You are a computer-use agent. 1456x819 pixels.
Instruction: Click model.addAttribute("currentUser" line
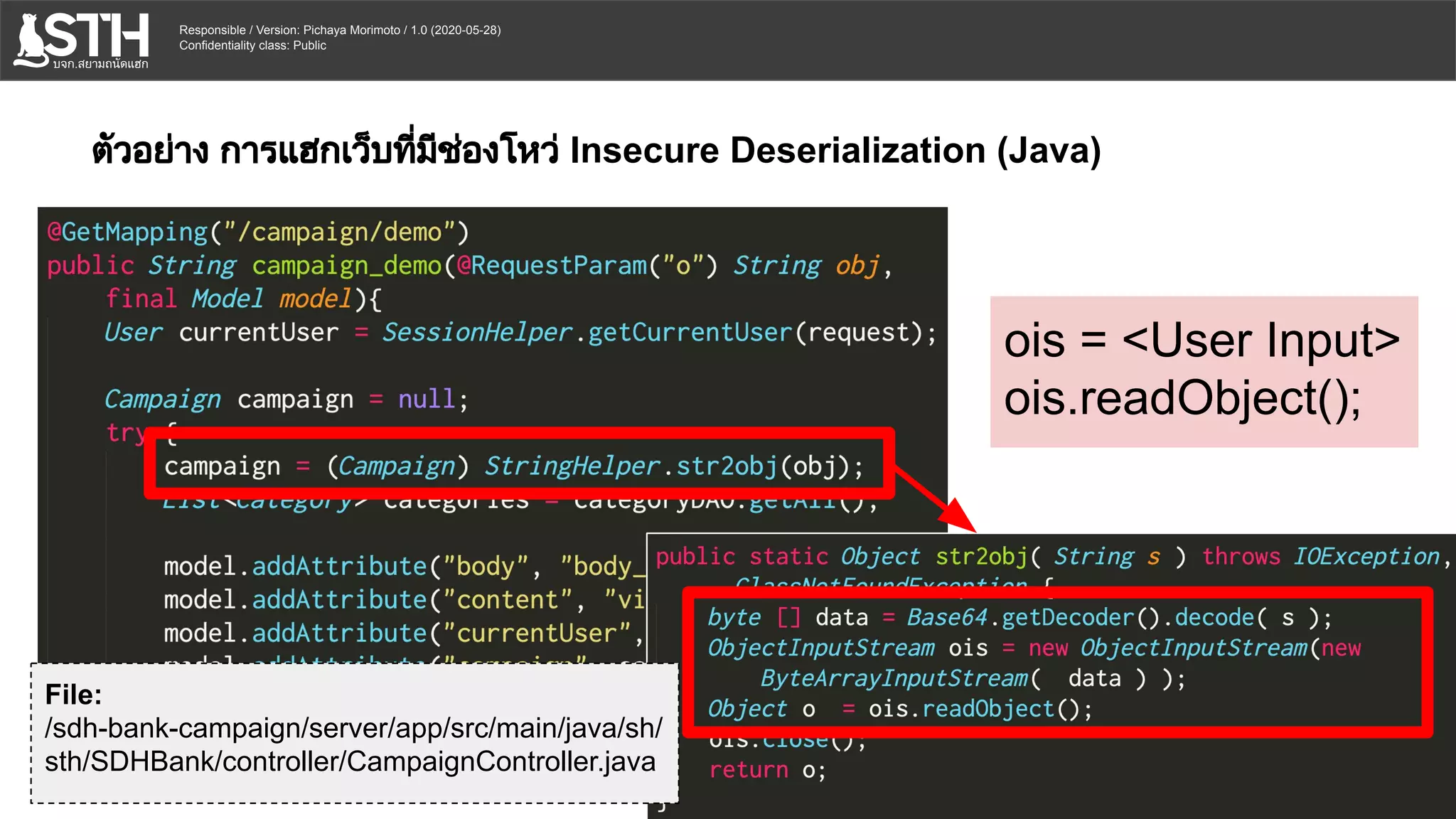click(404, 633)
